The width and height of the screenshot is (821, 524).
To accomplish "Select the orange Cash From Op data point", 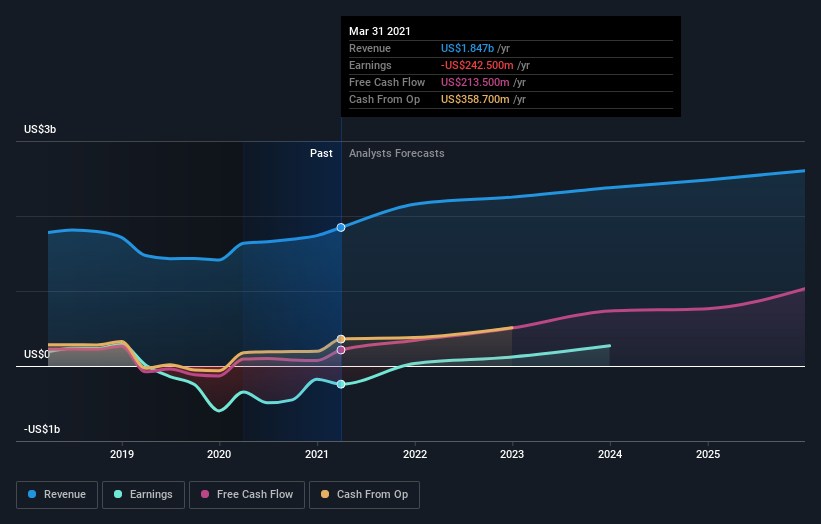I will click(x=341, y=339).
